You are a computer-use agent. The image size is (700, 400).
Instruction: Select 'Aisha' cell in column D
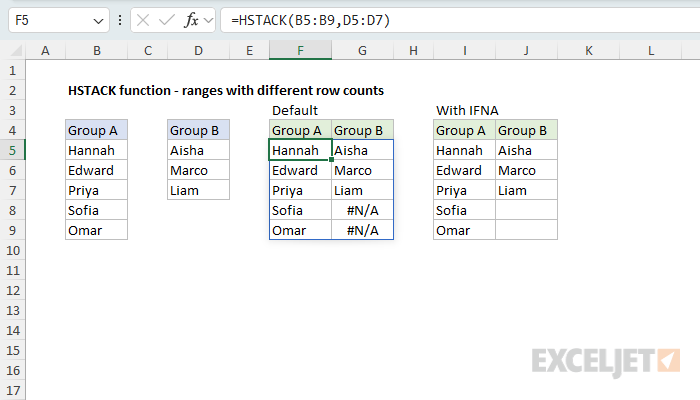[x=199, y=150]
